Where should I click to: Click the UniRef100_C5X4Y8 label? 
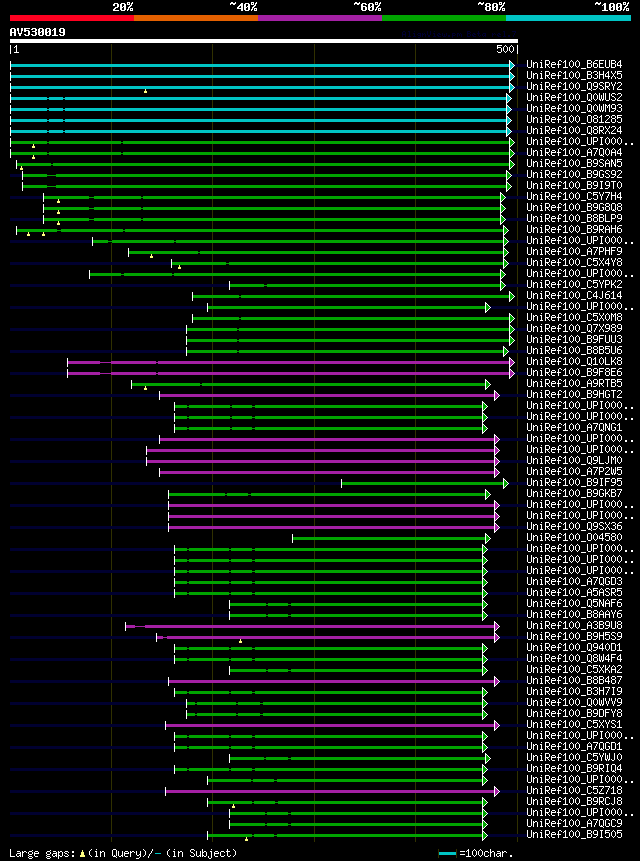574,262
